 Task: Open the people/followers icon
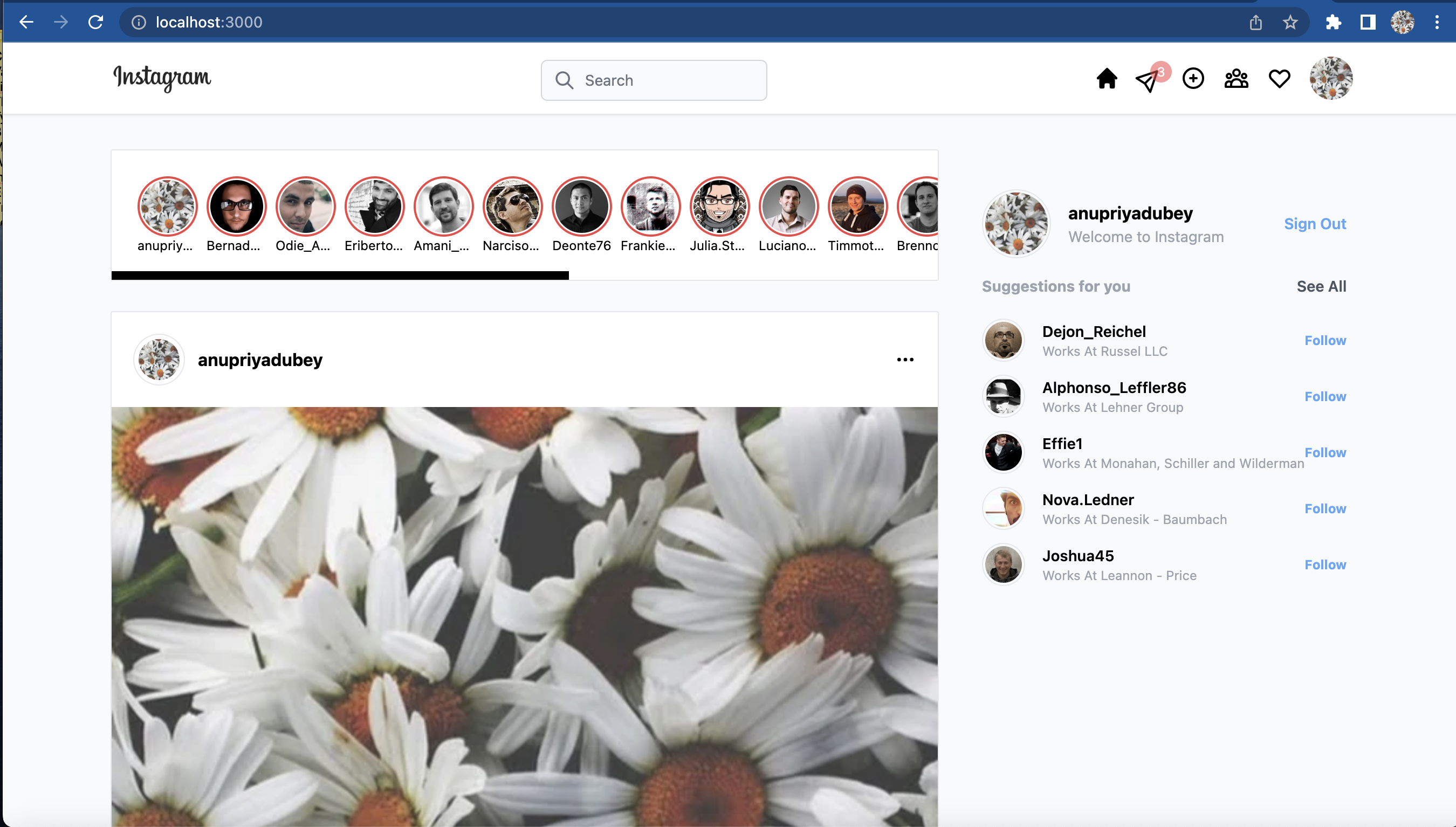(1236, 78)
